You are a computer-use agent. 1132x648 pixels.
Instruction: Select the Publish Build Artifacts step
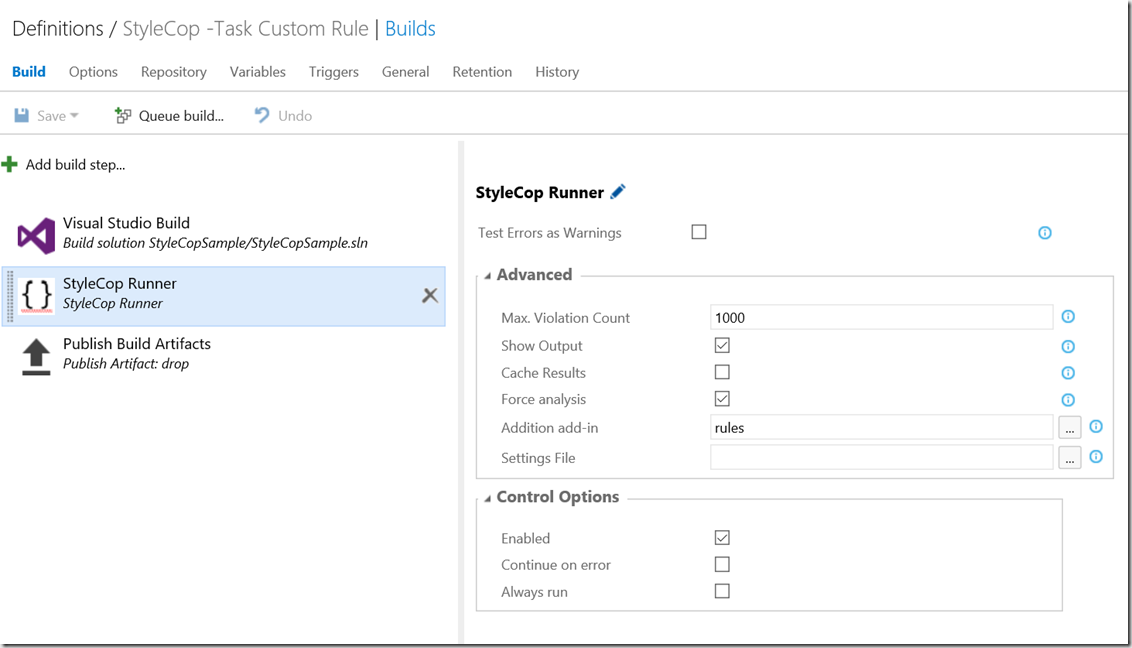[x=223, y=354]
